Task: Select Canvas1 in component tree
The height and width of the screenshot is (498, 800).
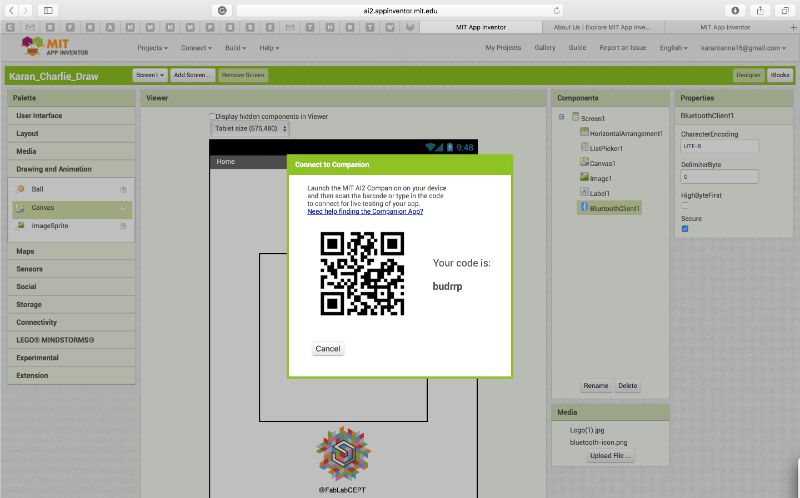Action: (598, 163)
